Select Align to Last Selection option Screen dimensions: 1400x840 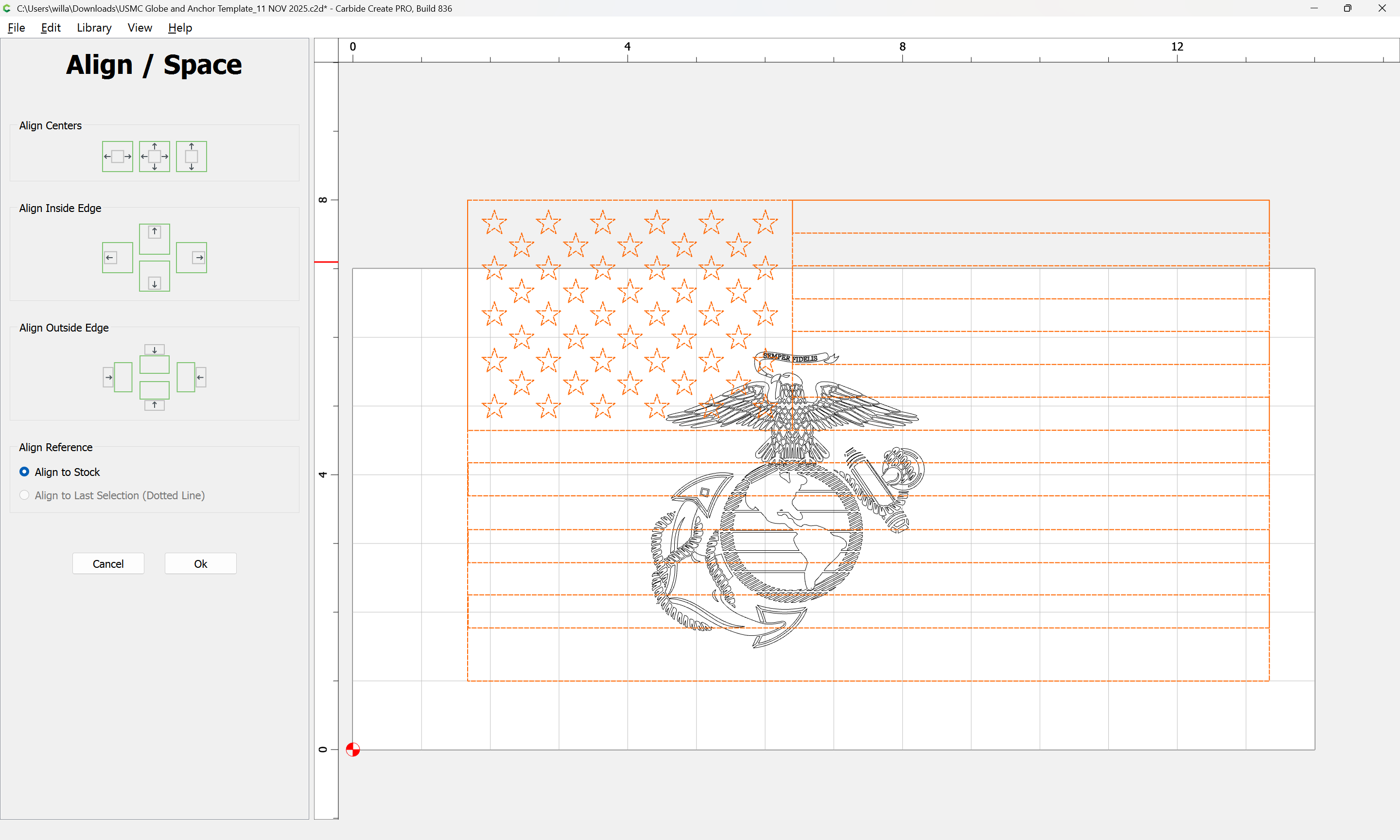coord(24,495)
